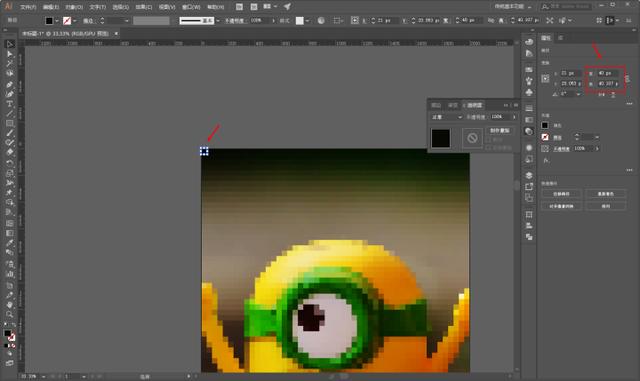
Task: Toggle constrain width and height proportions link
Action: point(627,78)
